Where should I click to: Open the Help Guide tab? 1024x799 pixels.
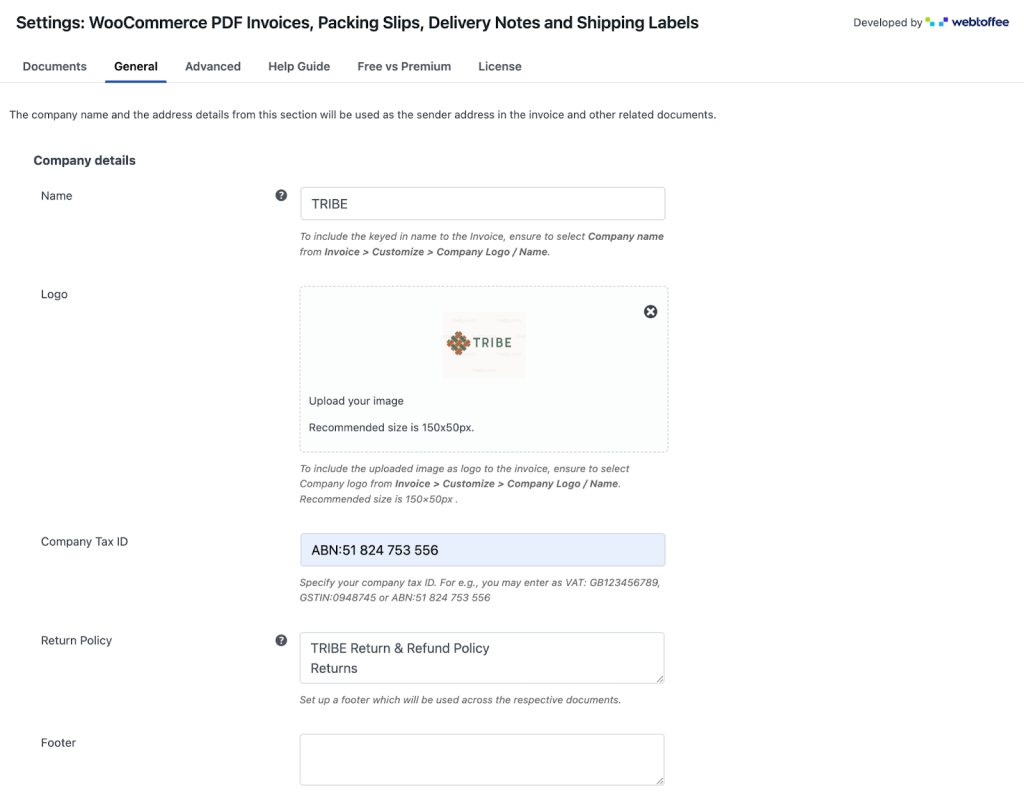coord(298,66)
